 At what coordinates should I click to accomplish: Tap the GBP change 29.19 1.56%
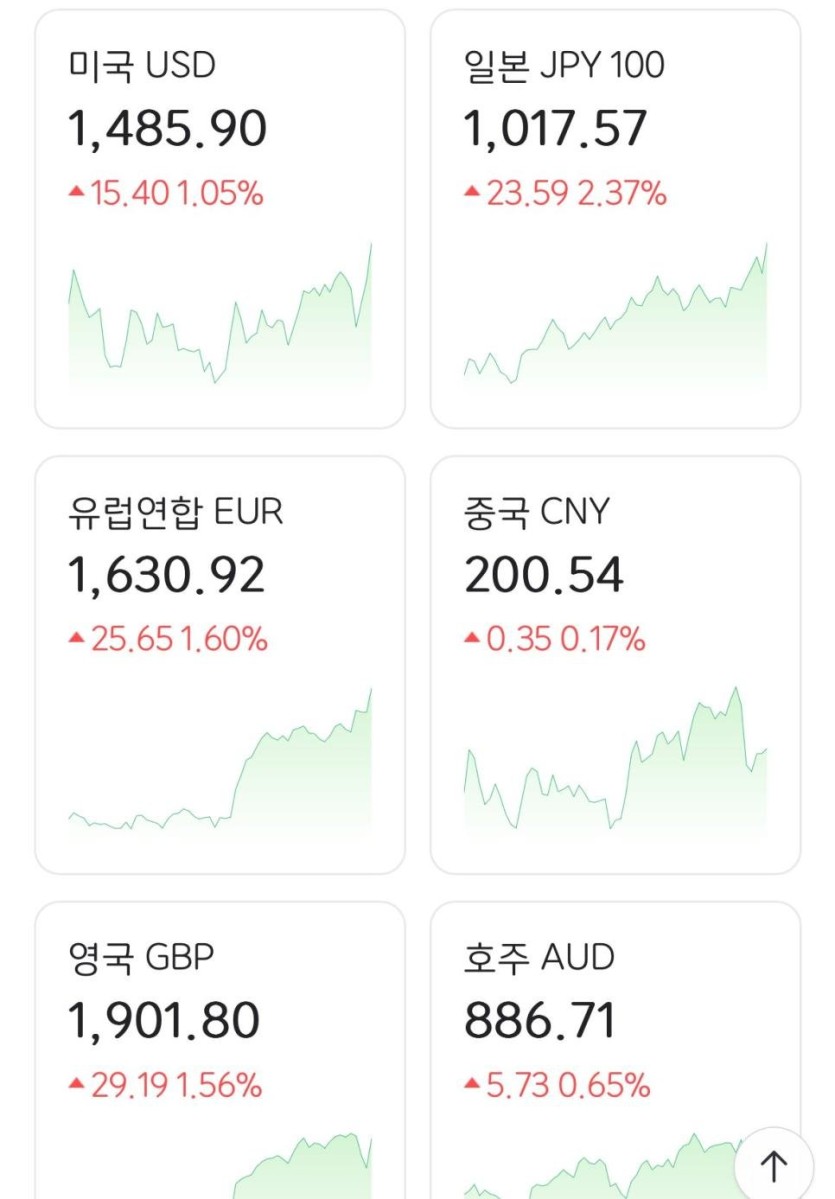(165, 1084)
